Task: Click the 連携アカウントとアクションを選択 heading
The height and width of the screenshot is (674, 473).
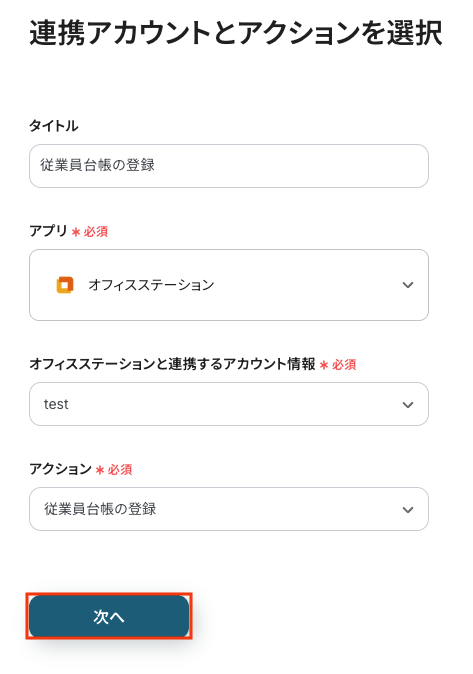Action: click(x=236, y=33)
